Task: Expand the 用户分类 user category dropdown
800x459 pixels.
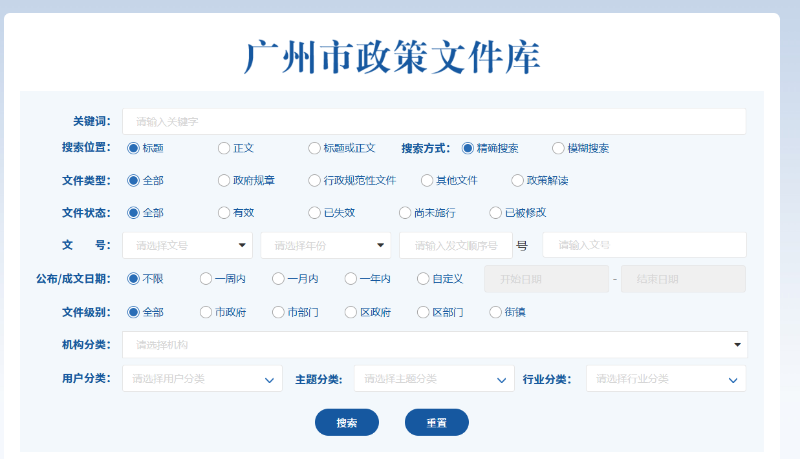Action: 202,379
